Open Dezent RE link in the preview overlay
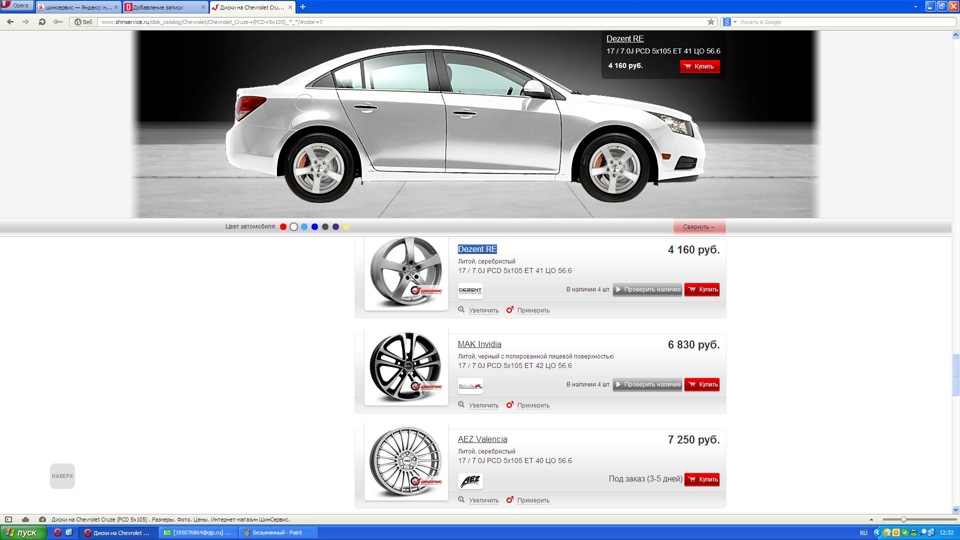This screenshot has width=960, height=540. pos(624,39)
